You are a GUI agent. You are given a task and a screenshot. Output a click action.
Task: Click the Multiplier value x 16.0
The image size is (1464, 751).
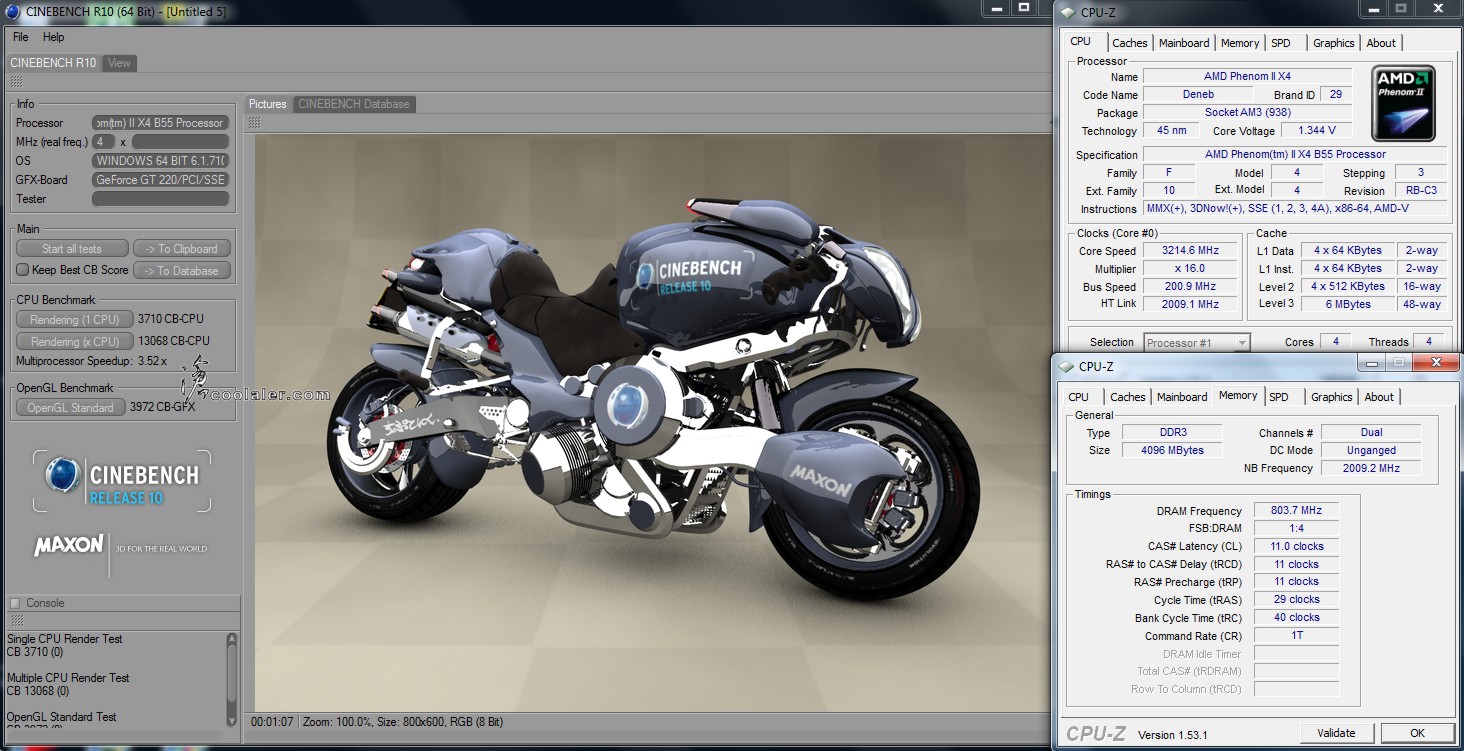pyautogui.click(x=1190, y=269)
